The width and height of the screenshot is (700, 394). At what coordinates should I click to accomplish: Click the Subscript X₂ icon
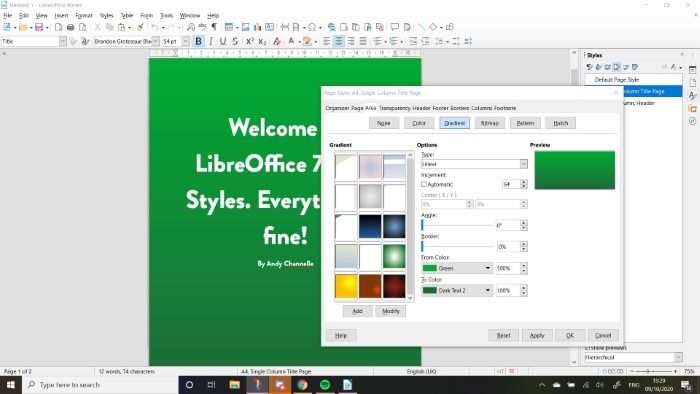click(262, 41)
